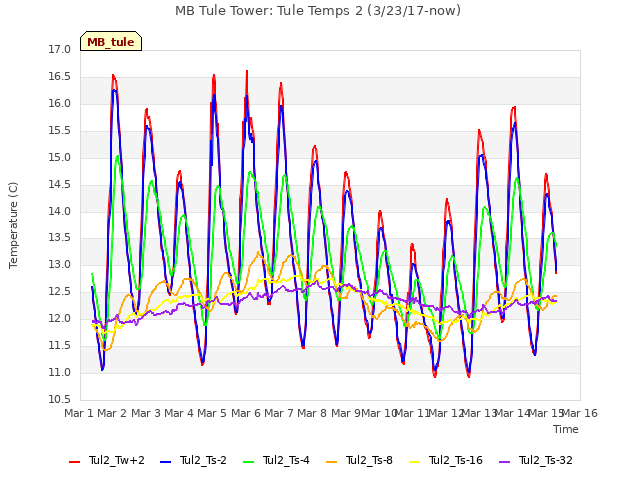Click the 16.5 y-axis tick label
Viewport: 640px width, 480px height.
60,77
